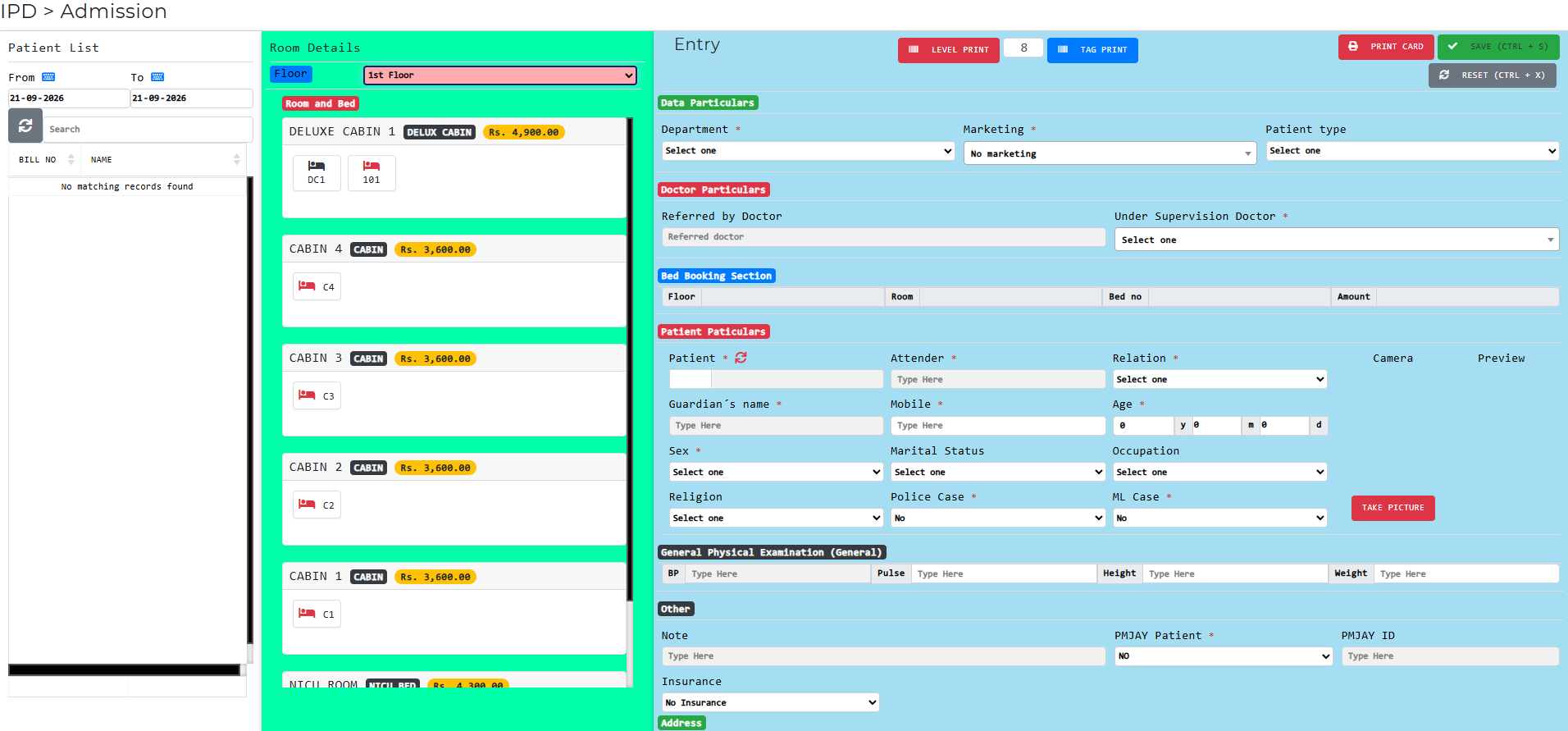The width and height of the screenshot is (1568, 731).
Task: Click the refresh icon next to Patient label
Action: coord(741,358)
